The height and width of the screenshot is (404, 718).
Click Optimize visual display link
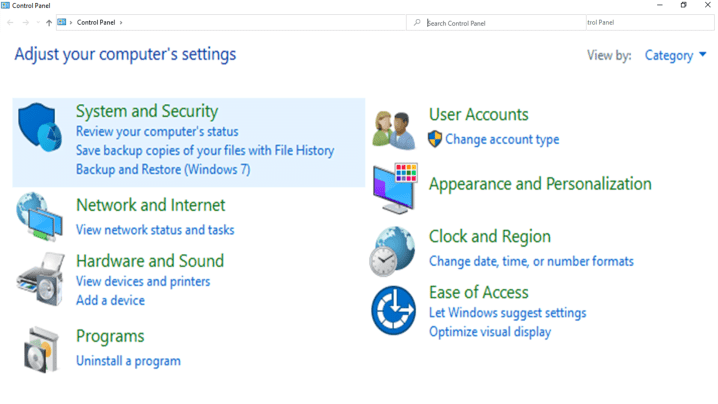click(490, 332)
